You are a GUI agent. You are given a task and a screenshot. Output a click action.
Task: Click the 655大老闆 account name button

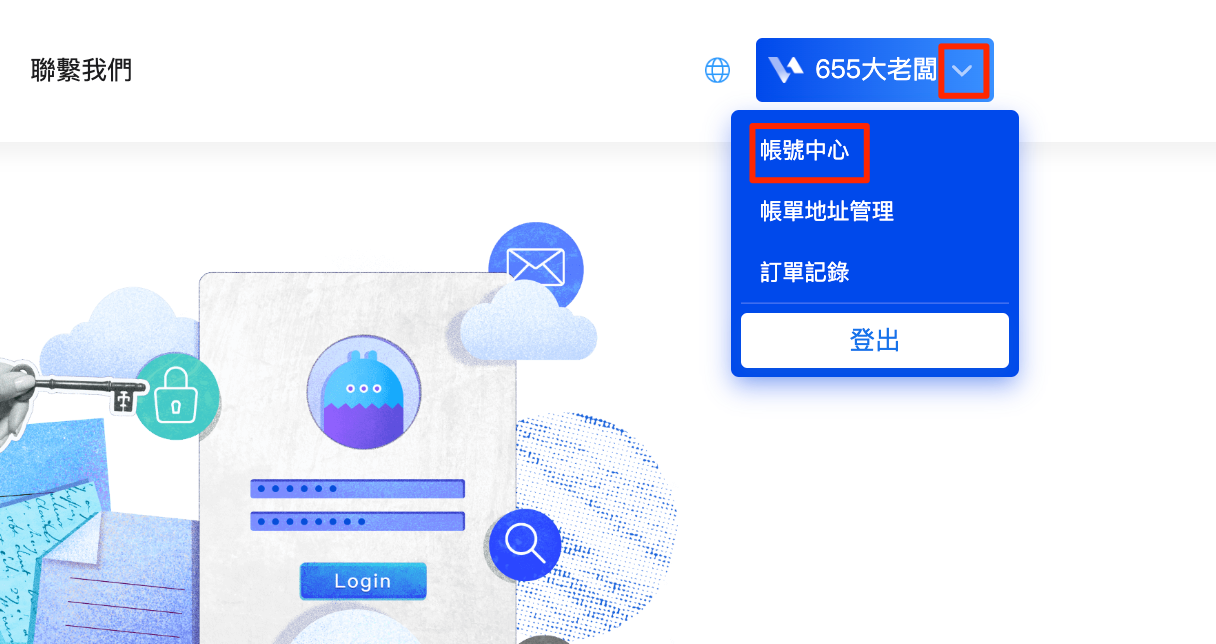875,70
